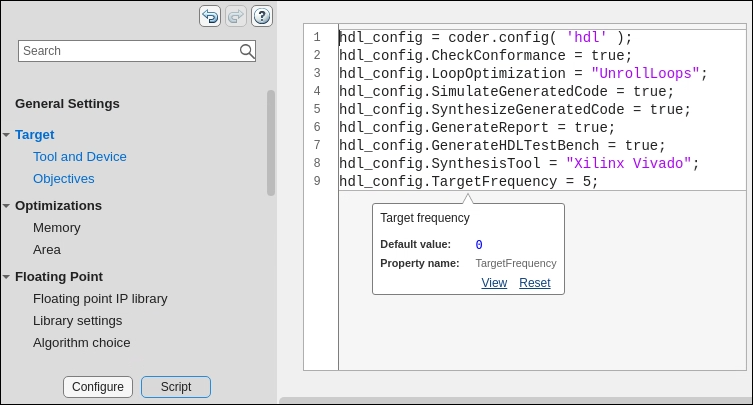The width and height of the screenshot is (753, 405).
Task: Open the Objectives settings page
Action: (x=64, y=179)
